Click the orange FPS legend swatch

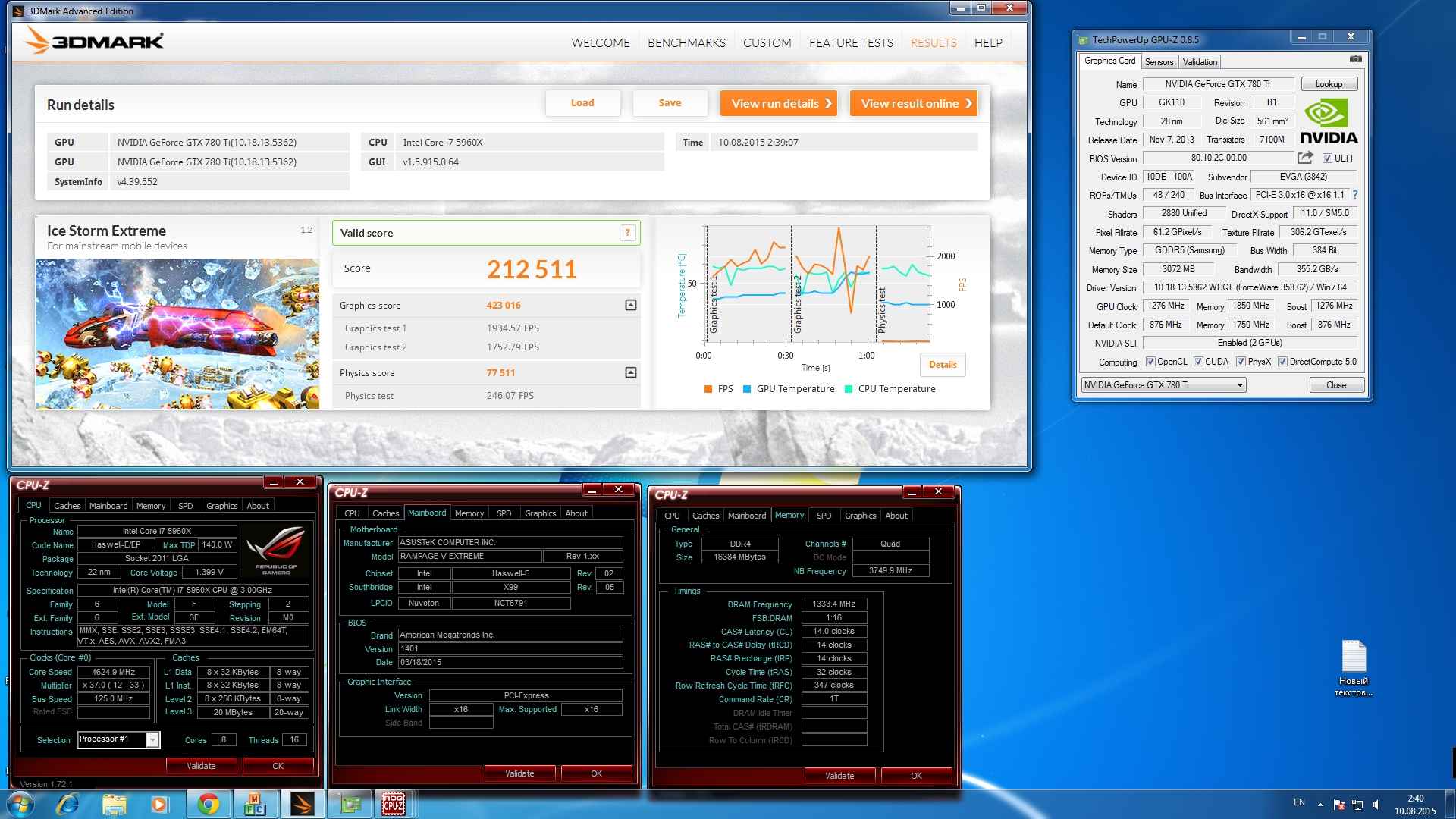[708, 389]
